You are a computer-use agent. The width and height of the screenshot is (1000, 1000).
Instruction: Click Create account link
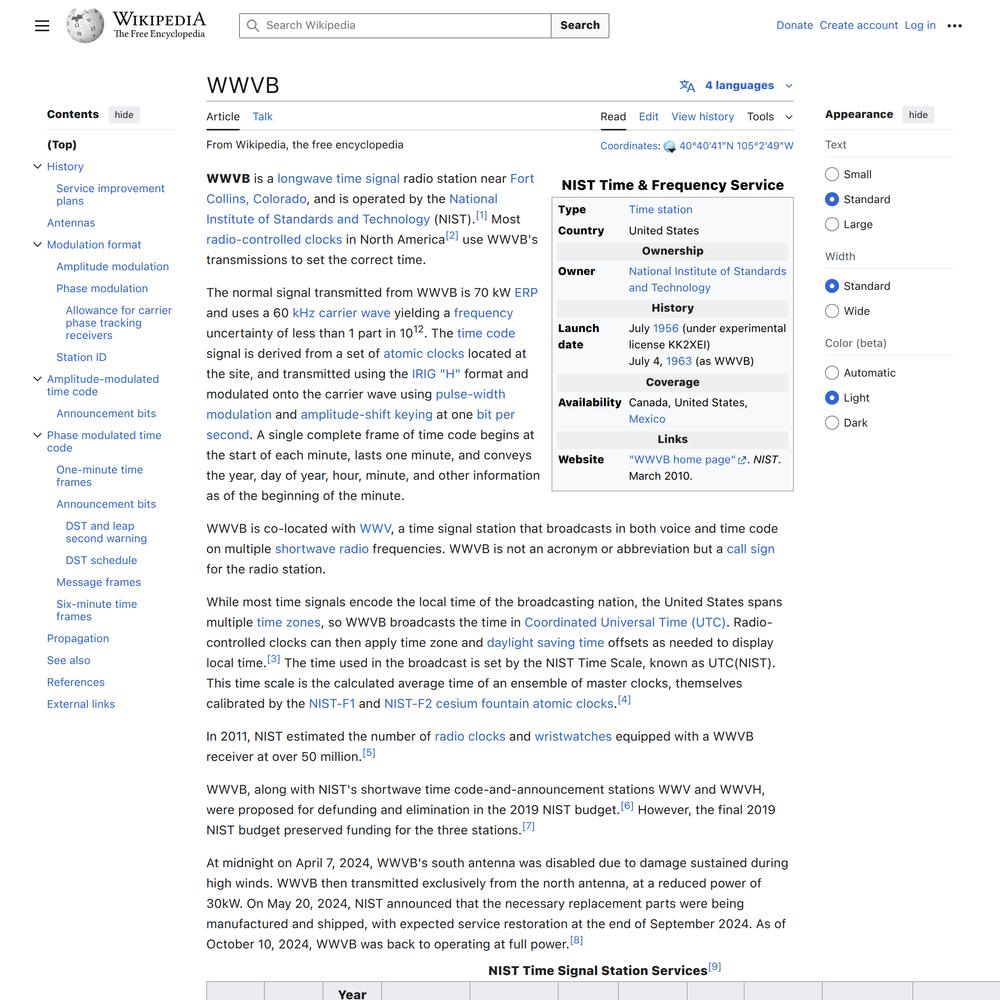point(858,26)
